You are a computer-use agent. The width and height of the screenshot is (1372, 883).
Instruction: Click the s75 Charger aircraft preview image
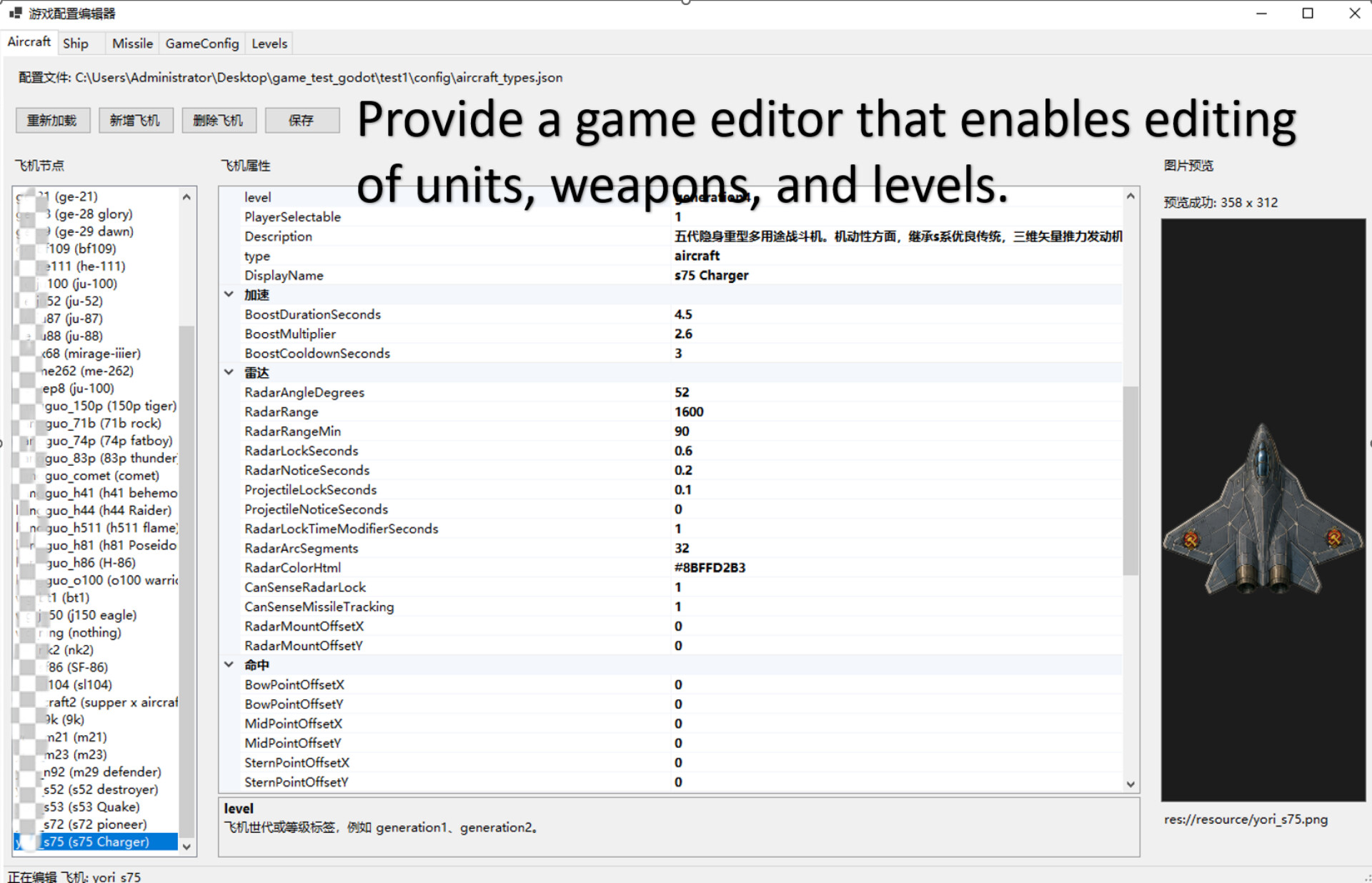pos(1263,509)
